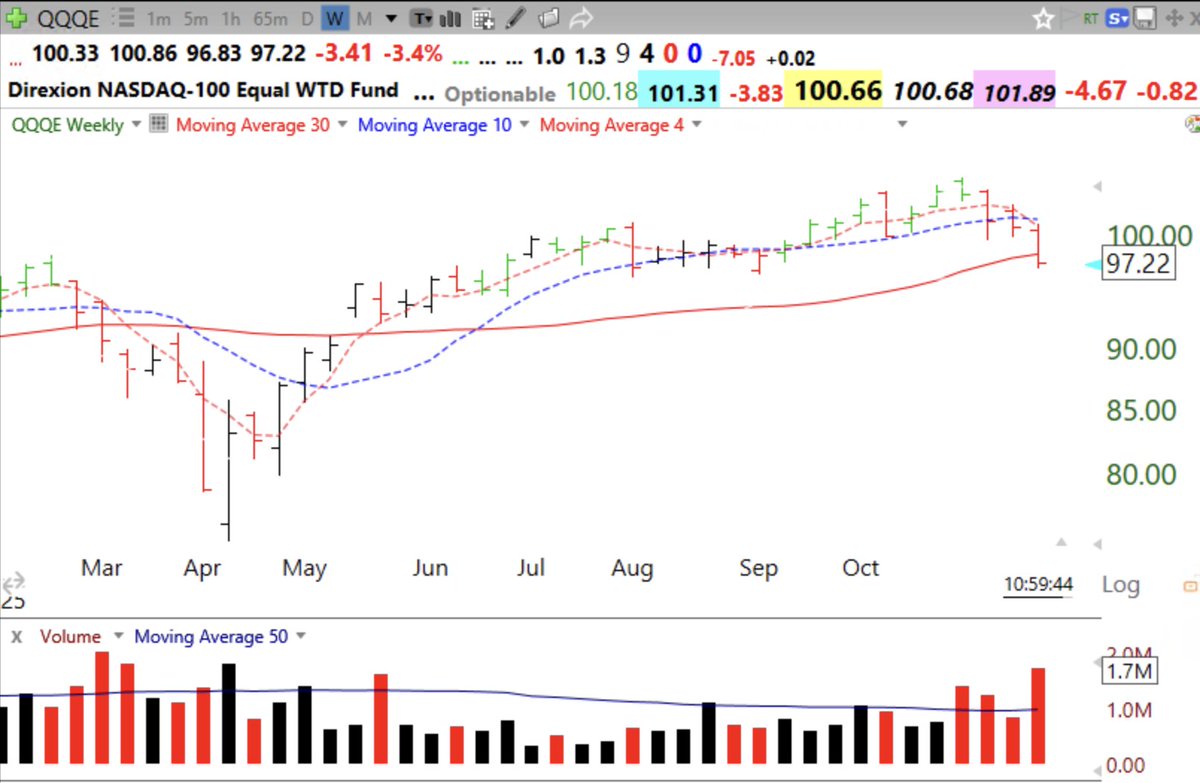Click the T text-settings button in the toolbar
Image resolution: width=1200 pixels, height=783 pixels.
(422, 18)
